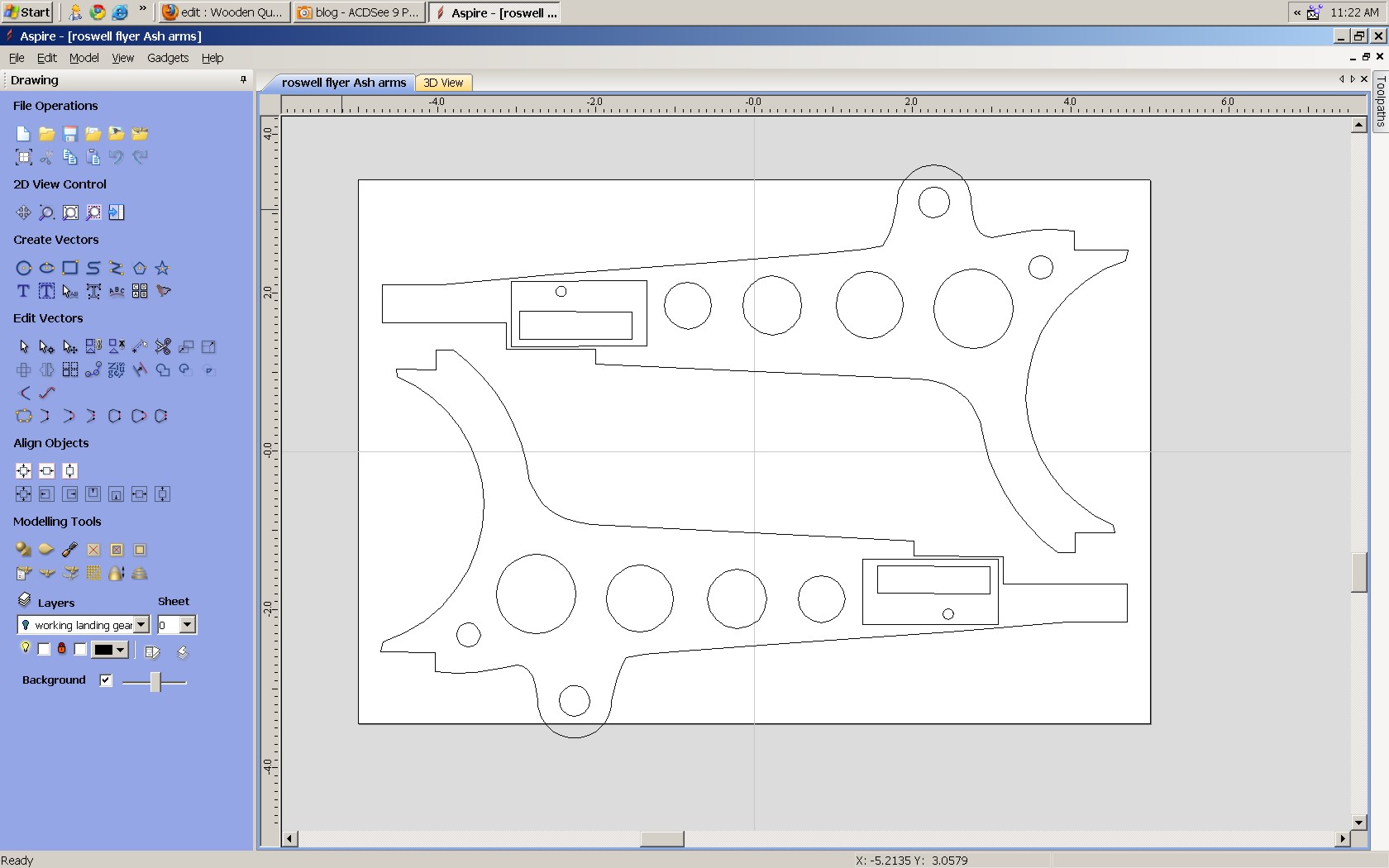The image size is (1389, 868).
Task: Click the Draw Circle tool
Action: [x=23, y=268]
